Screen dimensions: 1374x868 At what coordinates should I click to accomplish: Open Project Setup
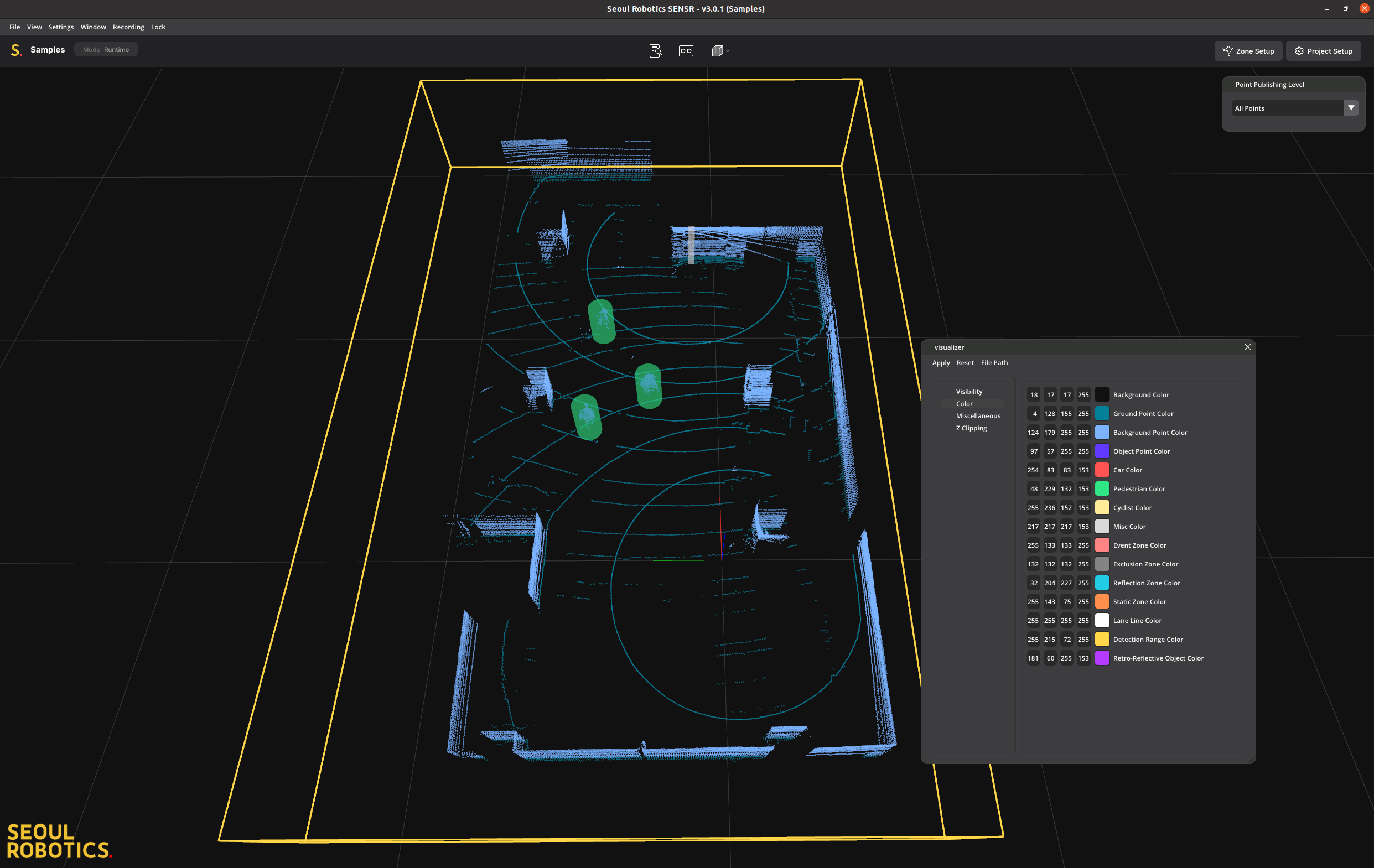click(x=1323, y=51)
